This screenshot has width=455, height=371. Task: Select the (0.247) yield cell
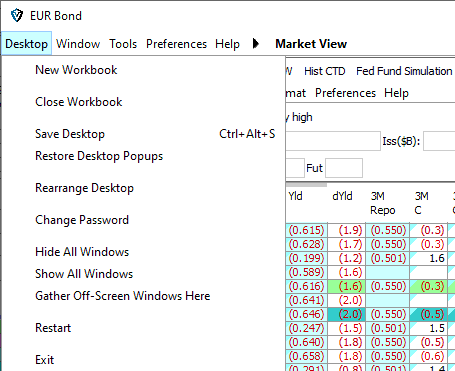tap(306, 328)
